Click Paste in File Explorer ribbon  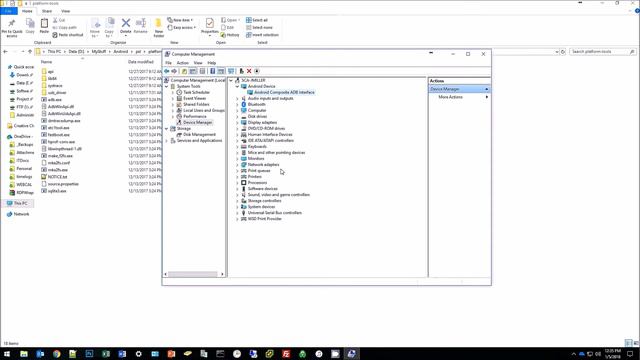(44, 26)
